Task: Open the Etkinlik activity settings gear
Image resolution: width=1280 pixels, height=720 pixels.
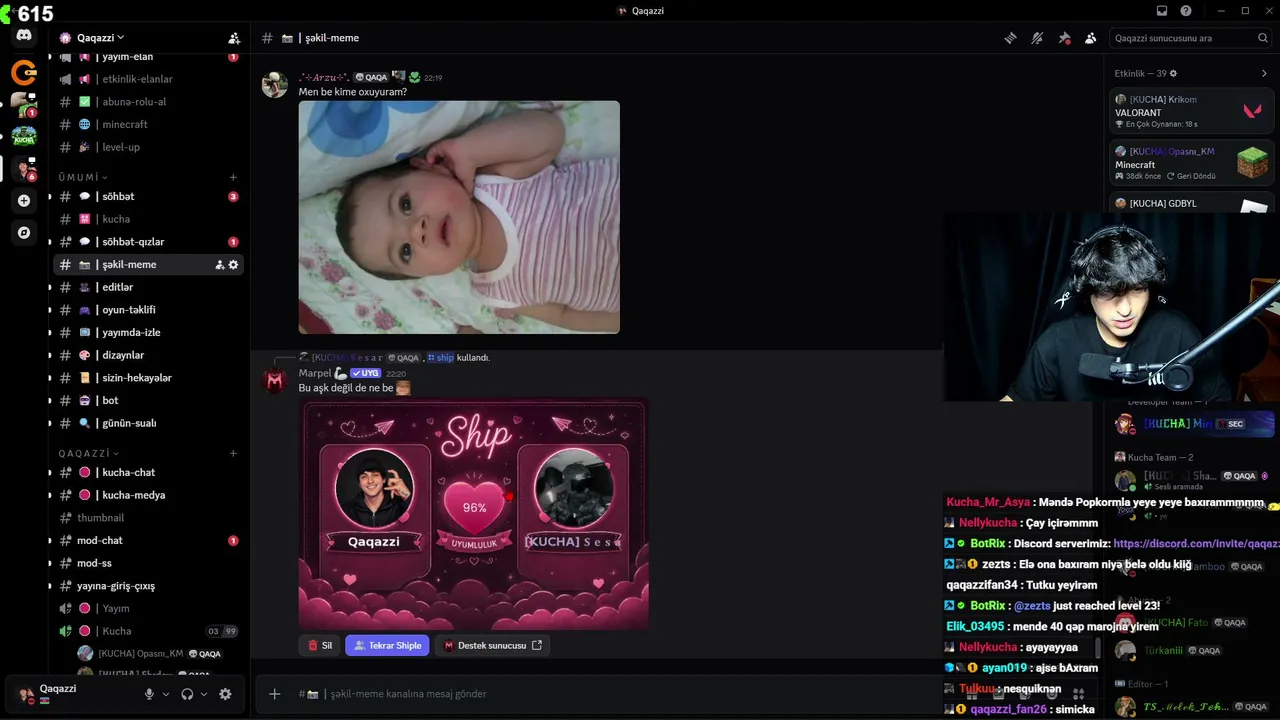Action: point(1173,73)
